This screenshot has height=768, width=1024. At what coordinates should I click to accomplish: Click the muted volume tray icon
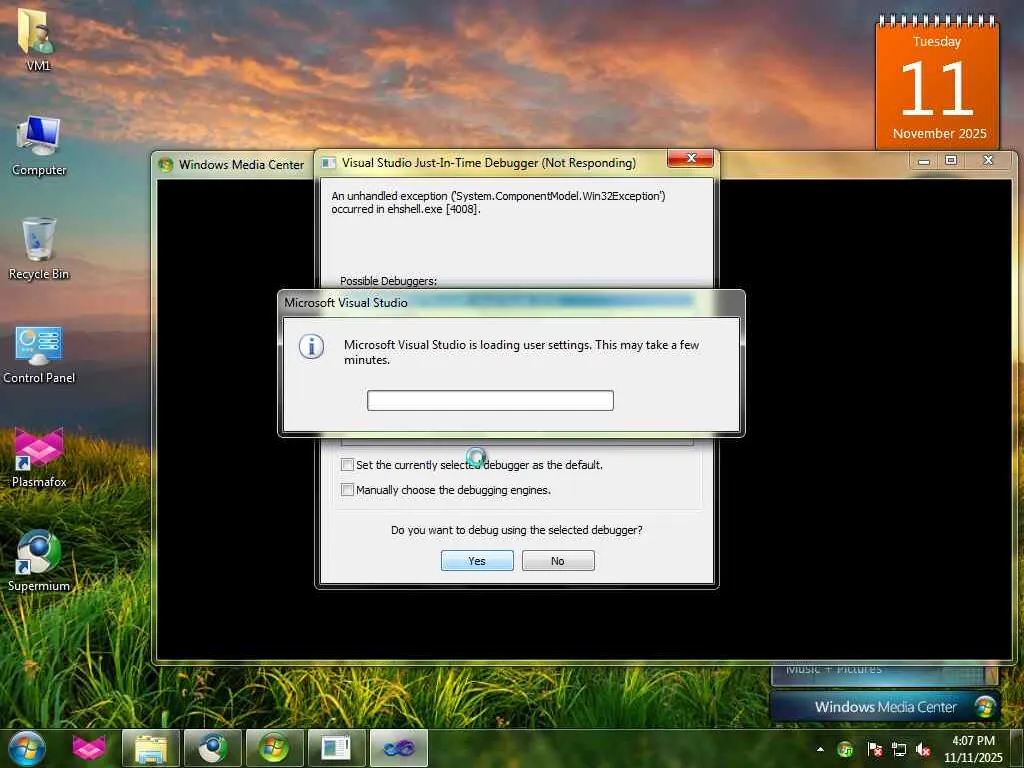coord(923,749)
